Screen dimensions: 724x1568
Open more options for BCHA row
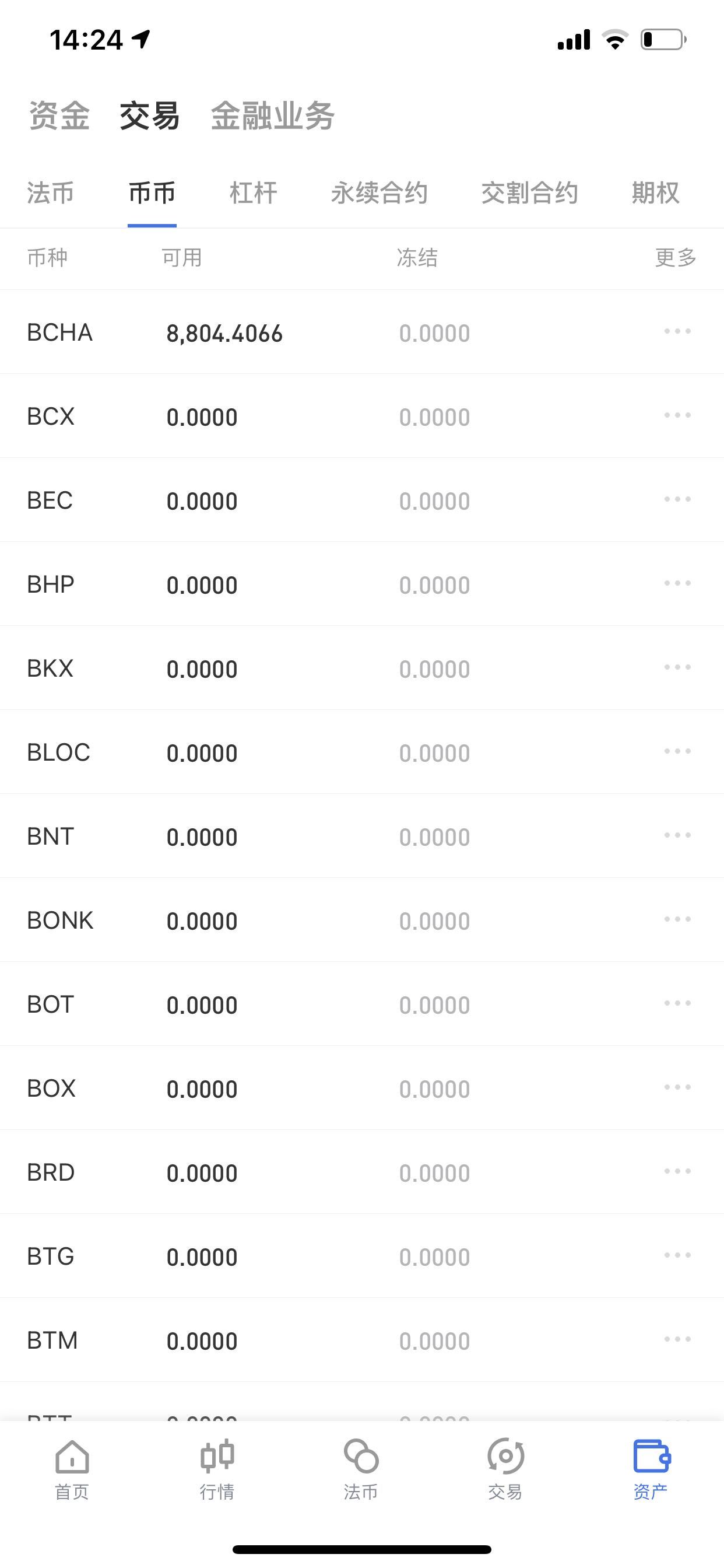677,331
